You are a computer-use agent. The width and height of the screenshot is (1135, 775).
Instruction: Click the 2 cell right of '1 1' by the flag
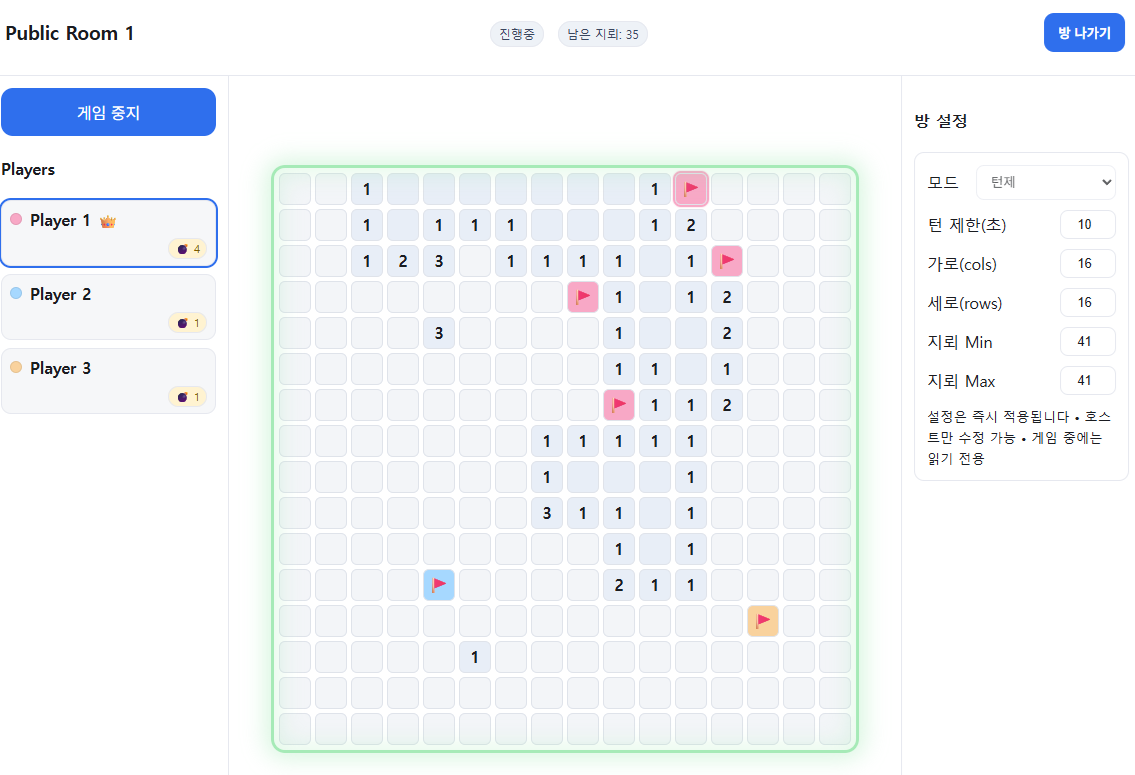pyautogui.click(x=727, y=405)
